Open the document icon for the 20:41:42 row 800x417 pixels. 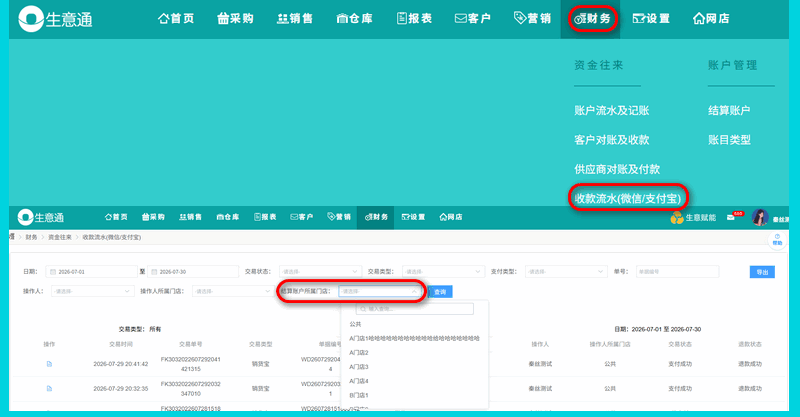coord(49,364)
